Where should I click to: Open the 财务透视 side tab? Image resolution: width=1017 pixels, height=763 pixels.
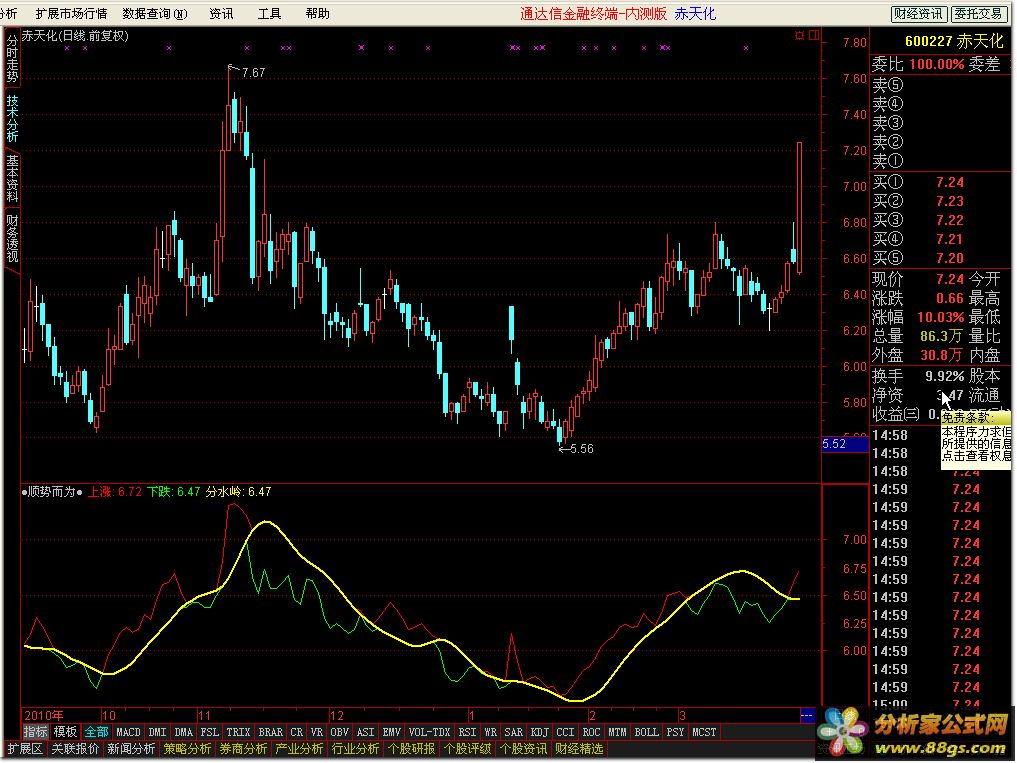click(x=12, y=237)
